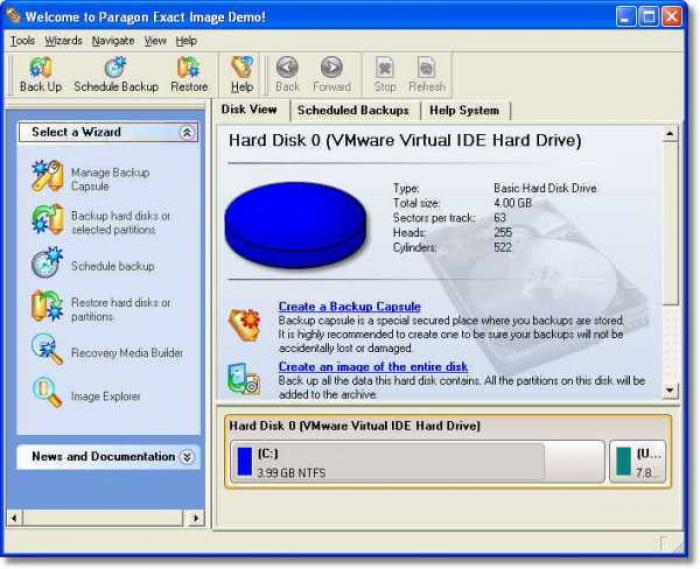This screenshot has height=569, width=700.
Task: Switch to the Scheduled Backups tab
Action: coord(353,110)
